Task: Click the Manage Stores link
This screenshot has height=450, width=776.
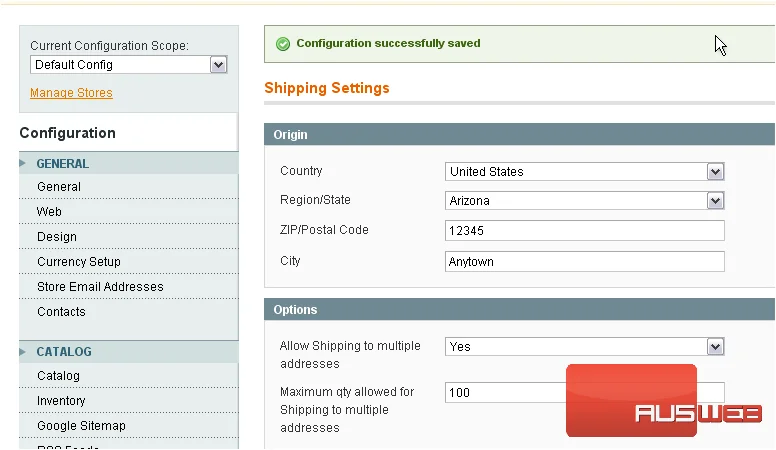Action: click(71, 93)
